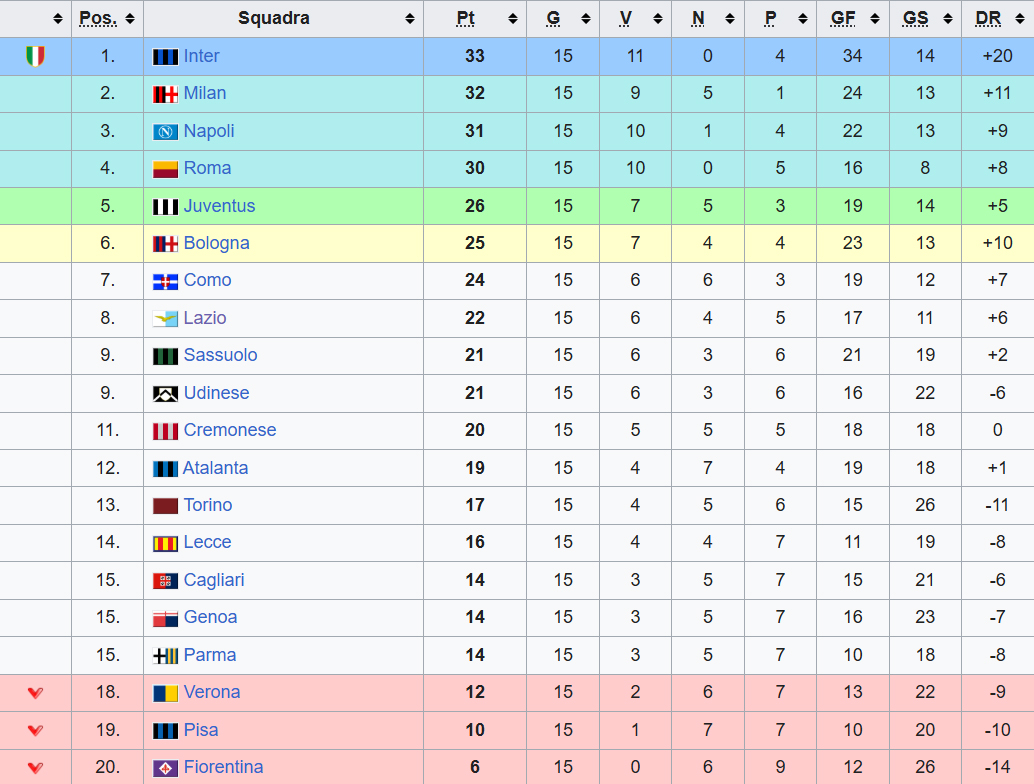This screenshot has width=1034, height=784.
Task: Open the Atalanta team link
Action: [215, 468]
